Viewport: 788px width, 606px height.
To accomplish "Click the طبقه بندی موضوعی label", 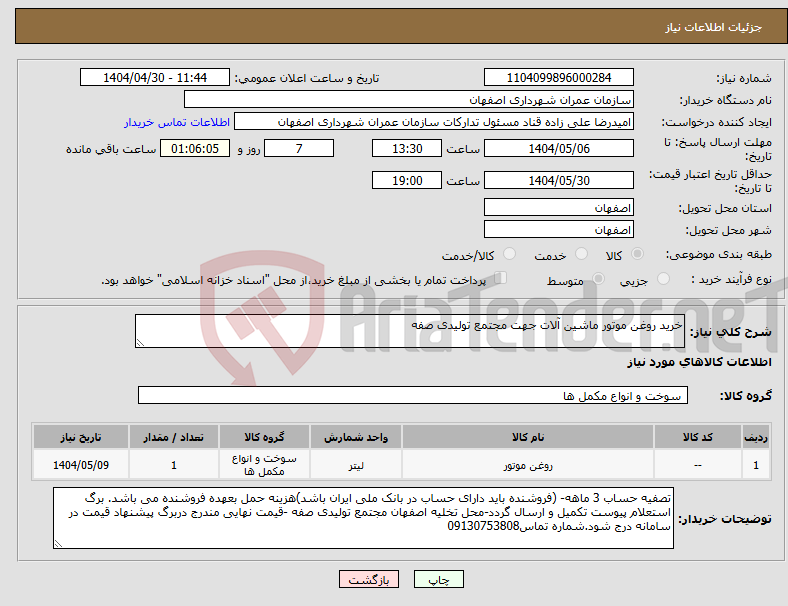I will pyautogui.click(x=719, y=254).
